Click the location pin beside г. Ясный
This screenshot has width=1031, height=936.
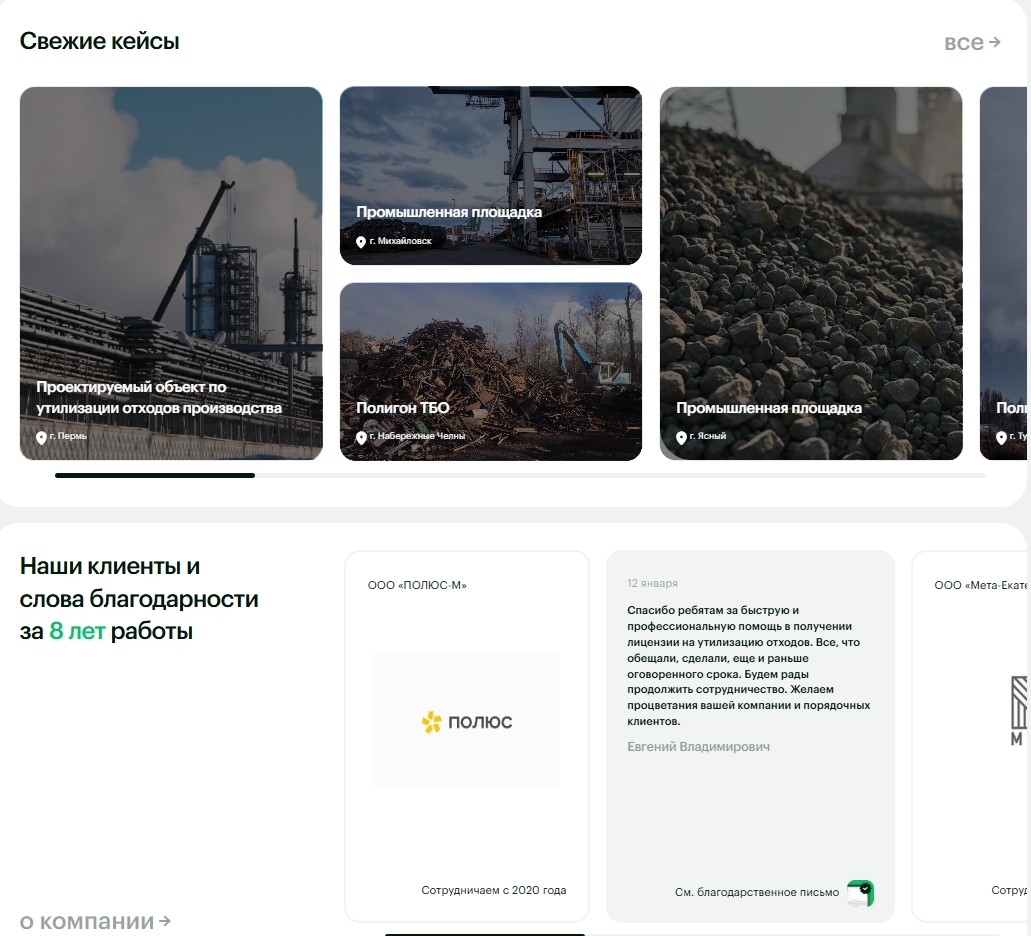coord(681,438)
